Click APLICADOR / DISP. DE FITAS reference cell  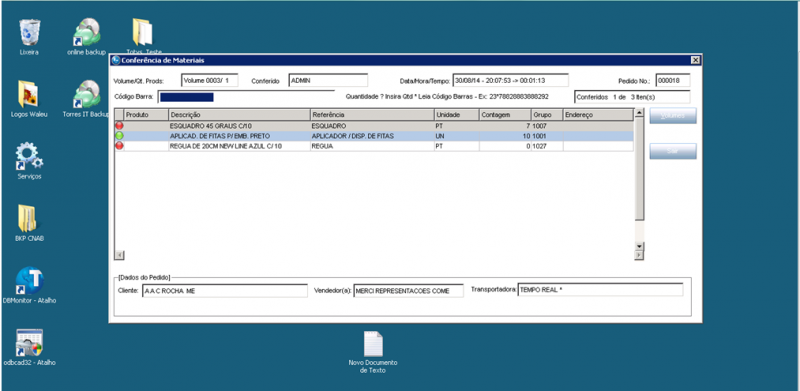tap(372, 136)
